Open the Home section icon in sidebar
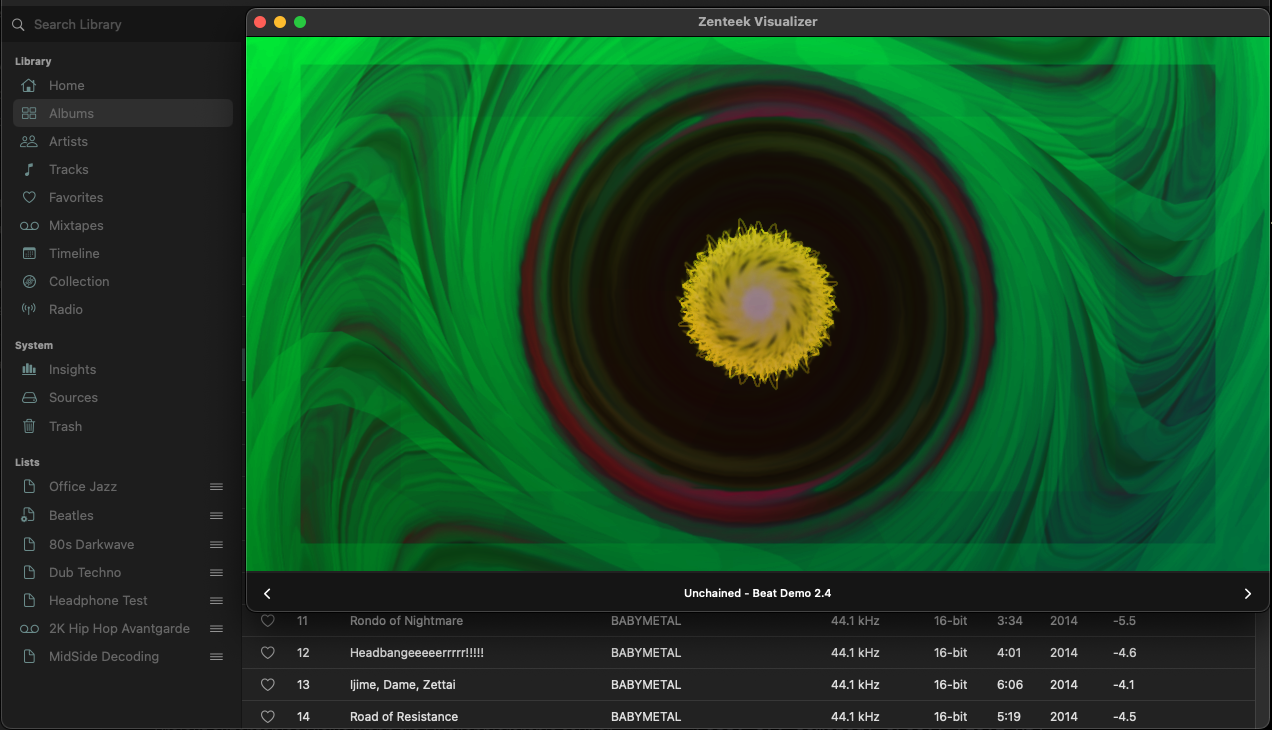This screenshot has width=1272, height=730. pos(29,86)
